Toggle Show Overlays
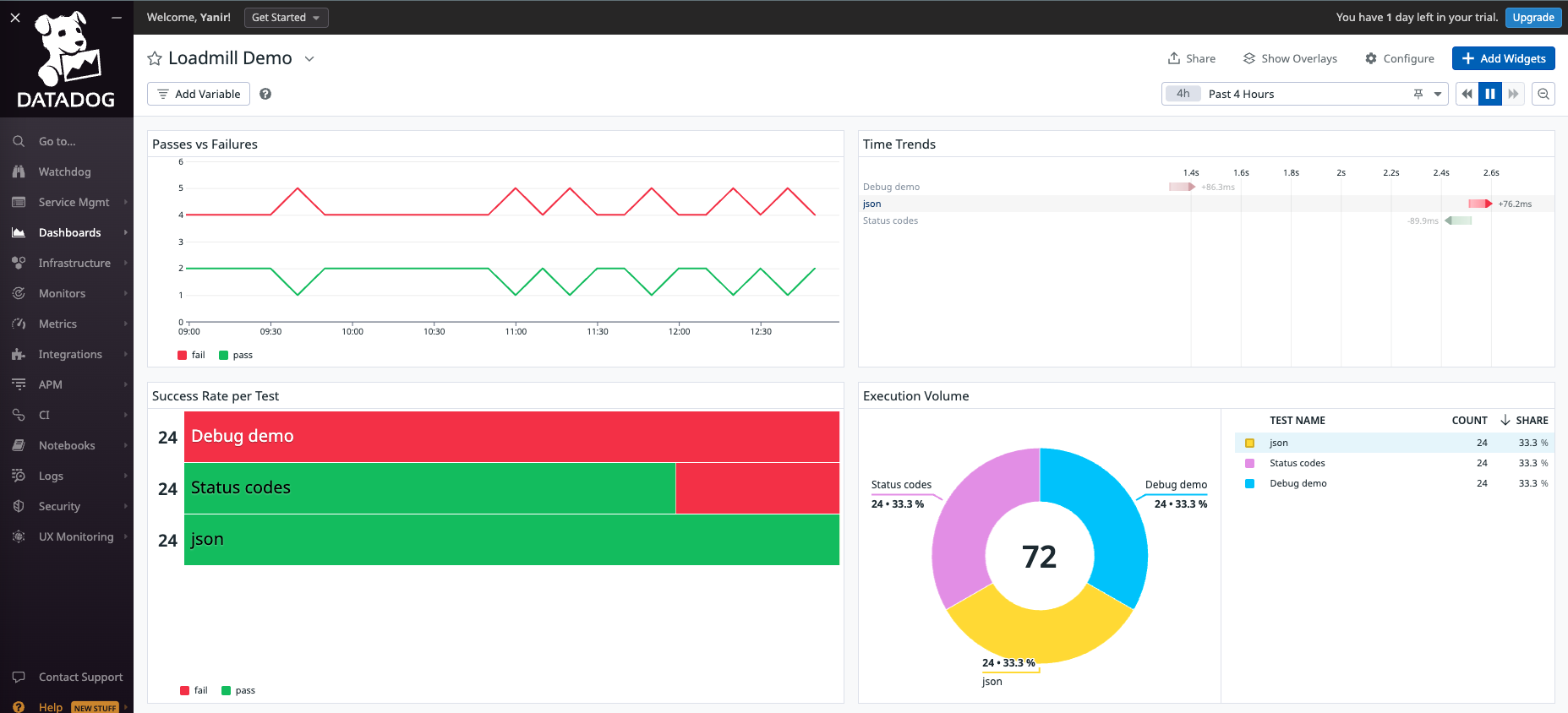The height and width of the screenshot is (713, 1568). pyautogui.click(x=1290, y=58)
